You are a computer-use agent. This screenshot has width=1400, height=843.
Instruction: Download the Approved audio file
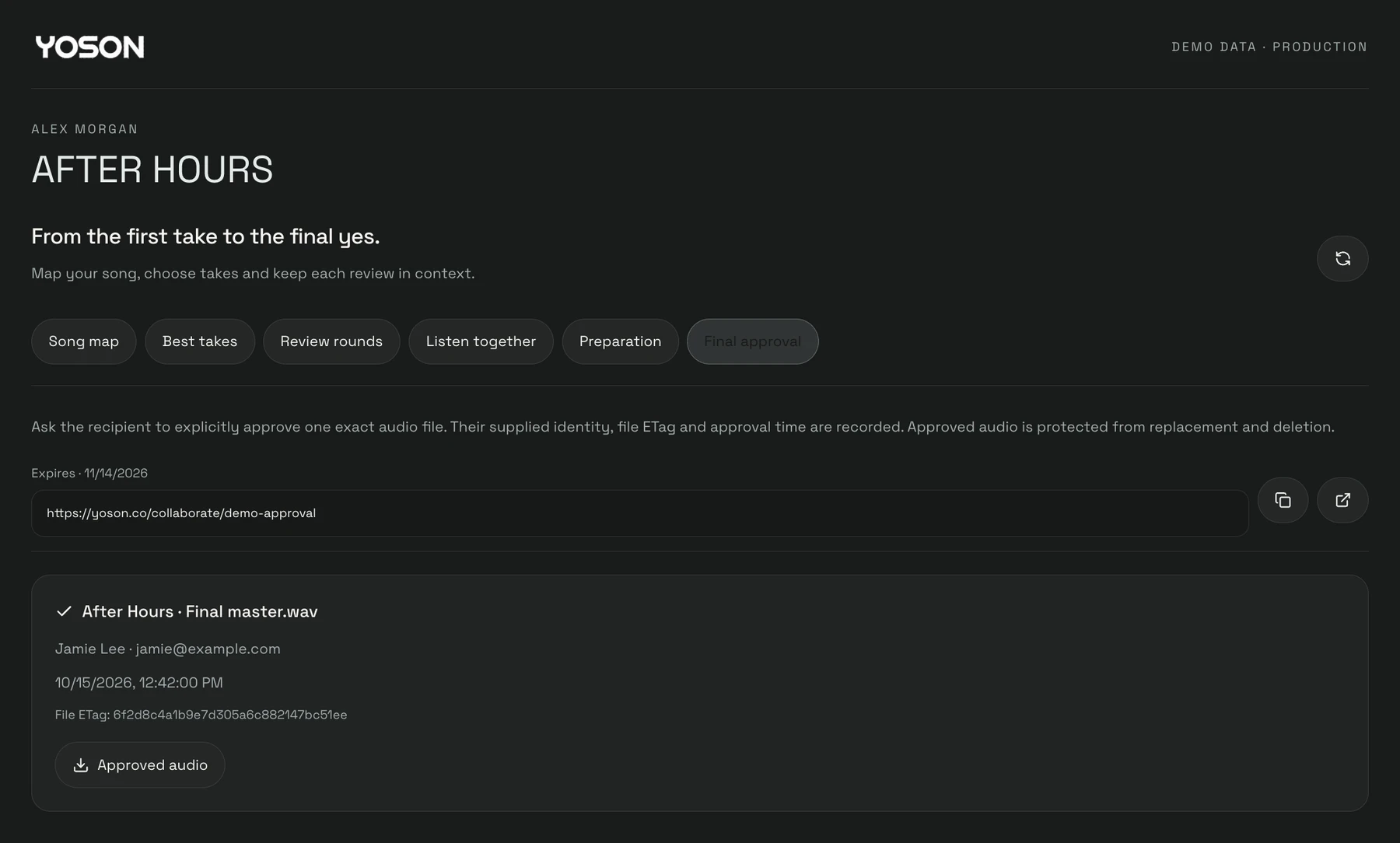click(x=140, y=765)
